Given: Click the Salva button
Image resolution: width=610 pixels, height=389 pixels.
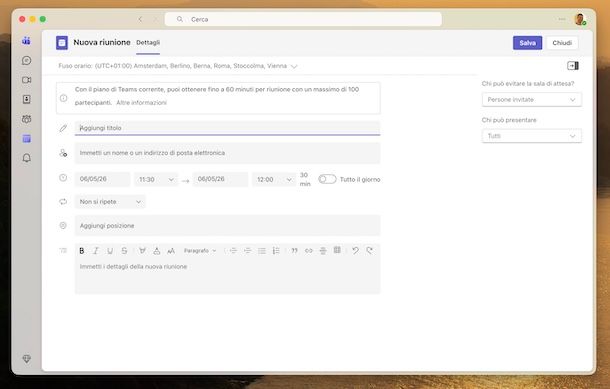Looking at the screenshot, I should coord(527,43).
